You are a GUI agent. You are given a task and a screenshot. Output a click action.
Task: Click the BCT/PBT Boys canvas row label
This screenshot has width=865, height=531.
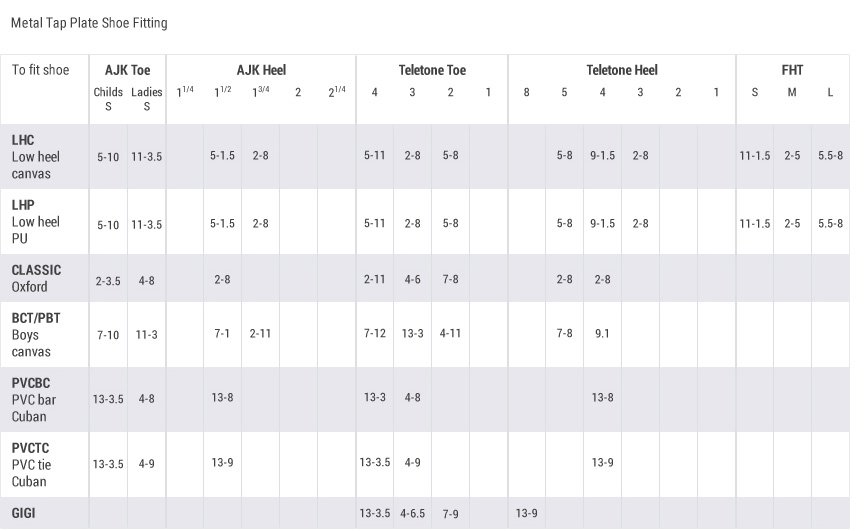click(x=36, y=335)
